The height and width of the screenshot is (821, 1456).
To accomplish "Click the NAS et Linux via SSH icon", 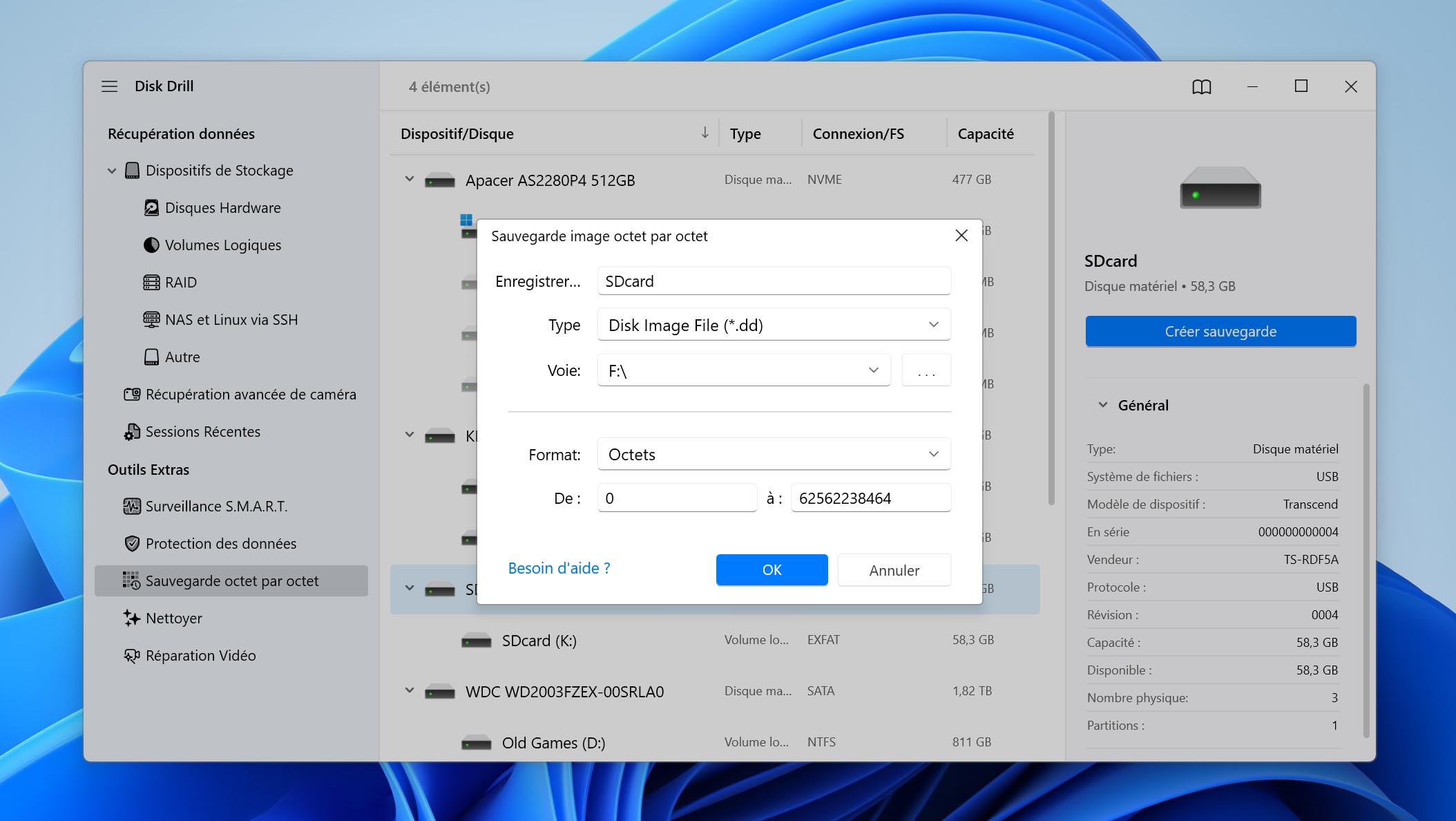I will pyautogui.click(x=151, y=320).
